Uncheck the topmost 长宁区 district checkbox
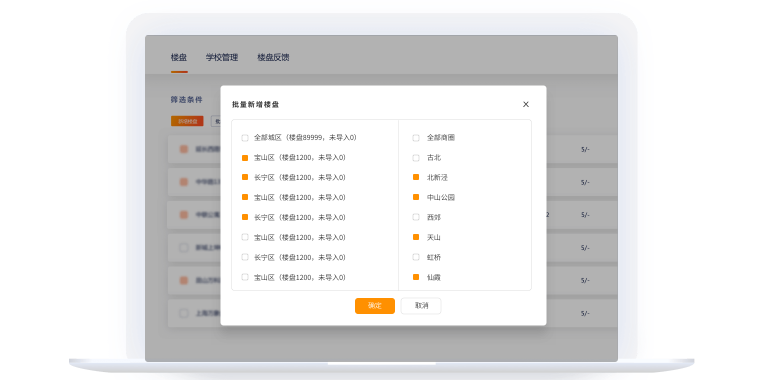 (245, 177)
